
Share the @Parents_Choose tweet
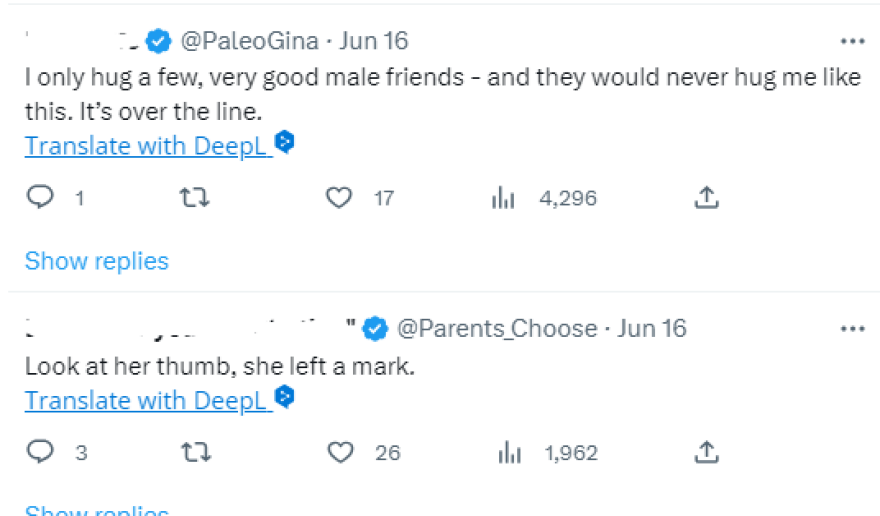706,453
